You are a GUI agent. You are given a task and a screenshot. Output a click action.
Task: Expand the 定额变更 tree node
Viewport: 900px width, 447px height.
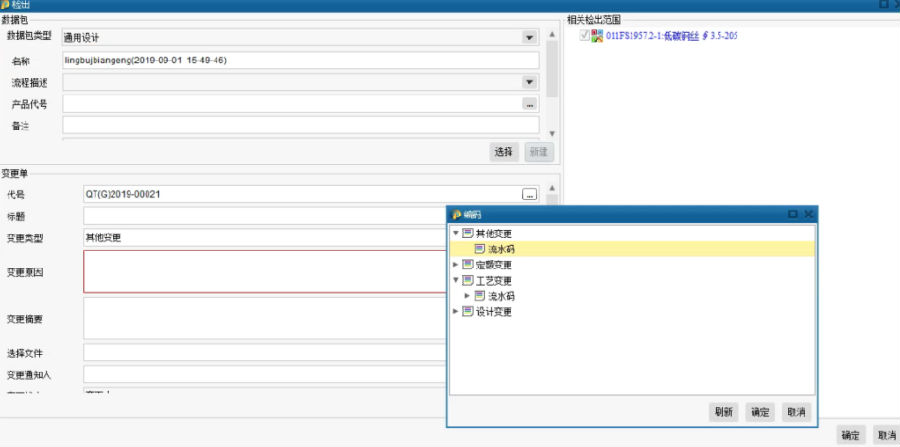tap(456, 265)
